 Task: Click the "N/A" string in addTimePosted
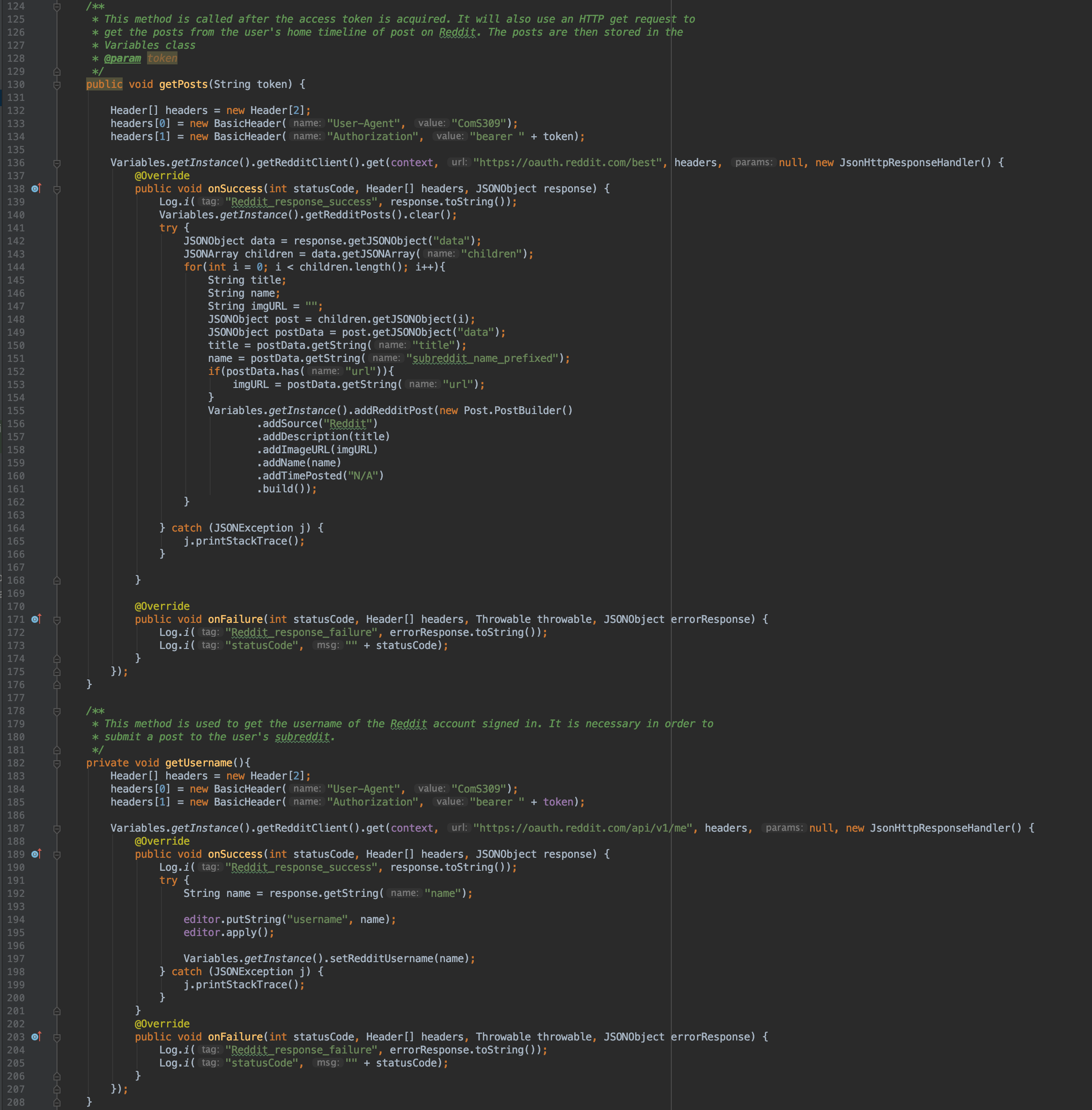363,476
